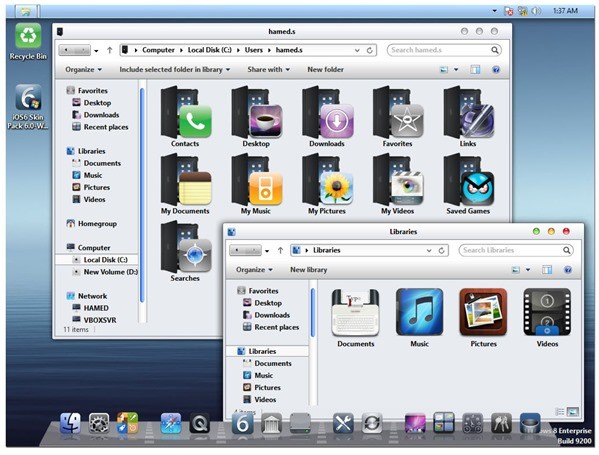Expand view options arrow in Libraries toolbar
599x455 pixels.
(x=528, y=270)
